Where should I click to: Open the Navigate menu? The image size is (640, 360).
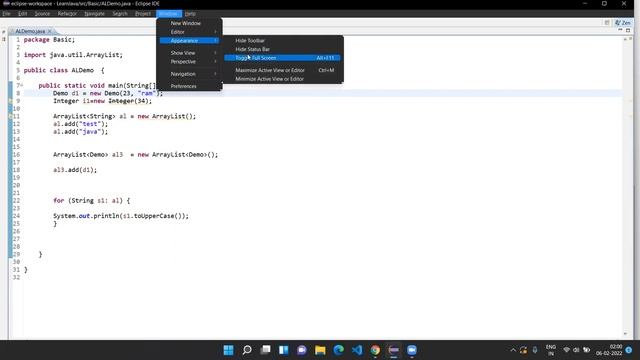tap(94, 13)
